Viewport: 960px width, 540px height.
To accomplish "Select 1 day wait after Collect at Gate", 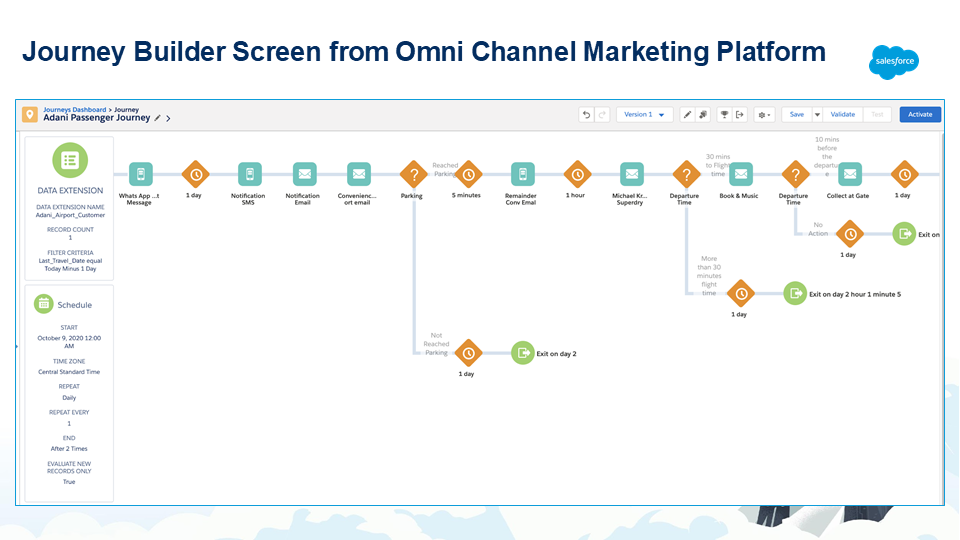I will pos(905,174).
